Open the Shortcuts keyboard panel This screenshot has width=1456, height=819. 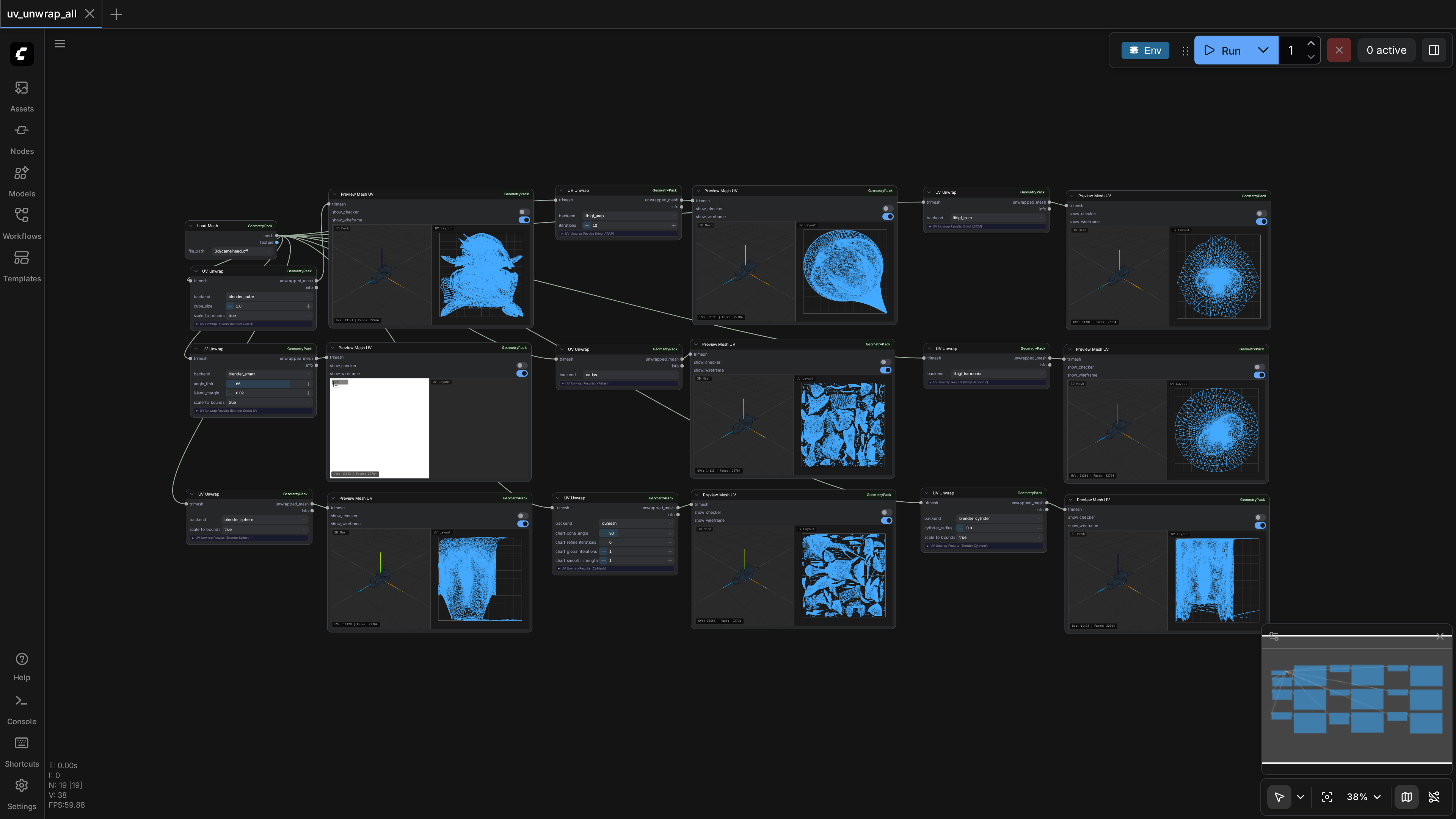22,752
